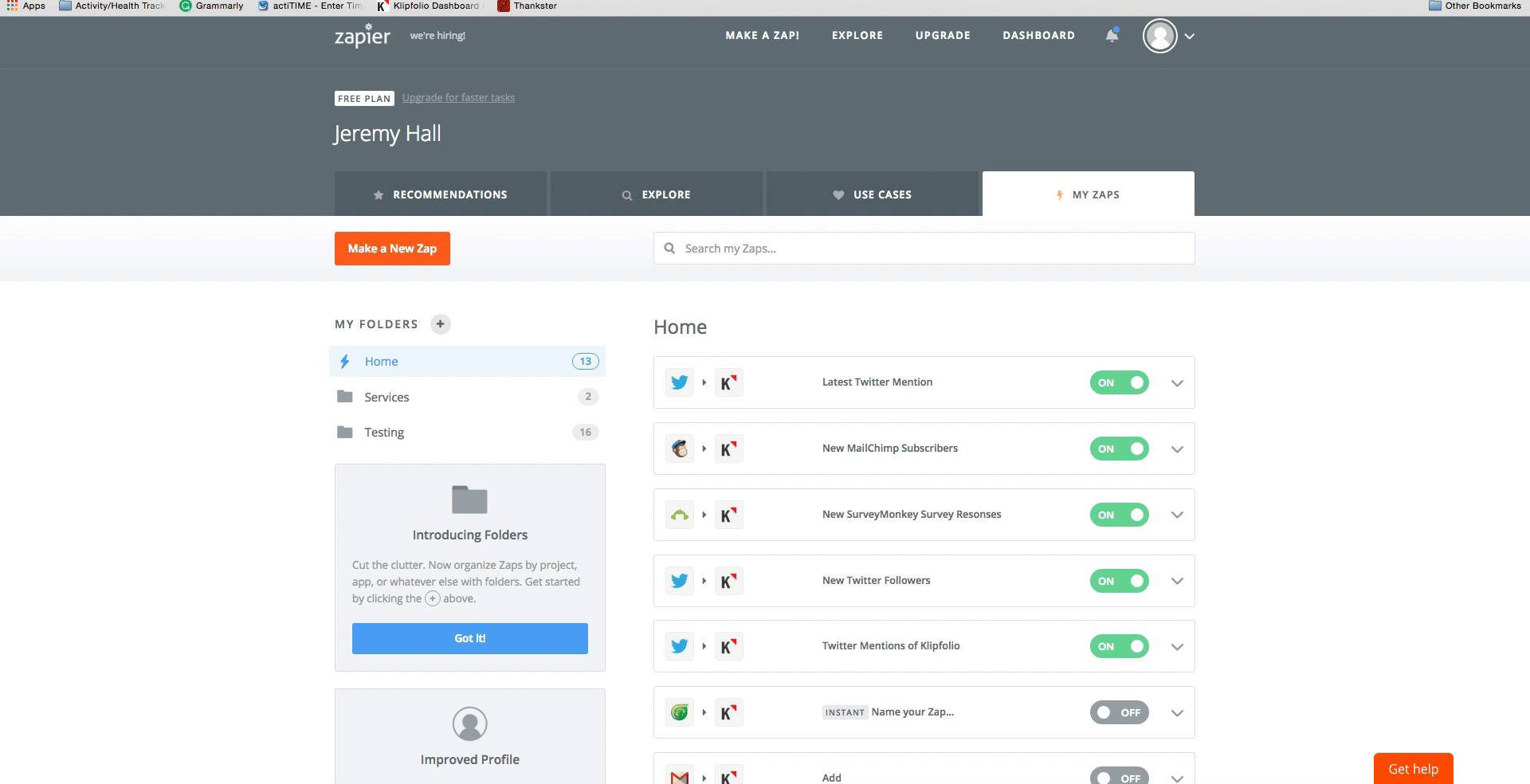
Task: Click Klipfolio icon in New Twitter Followers zap
Action: 728,581
